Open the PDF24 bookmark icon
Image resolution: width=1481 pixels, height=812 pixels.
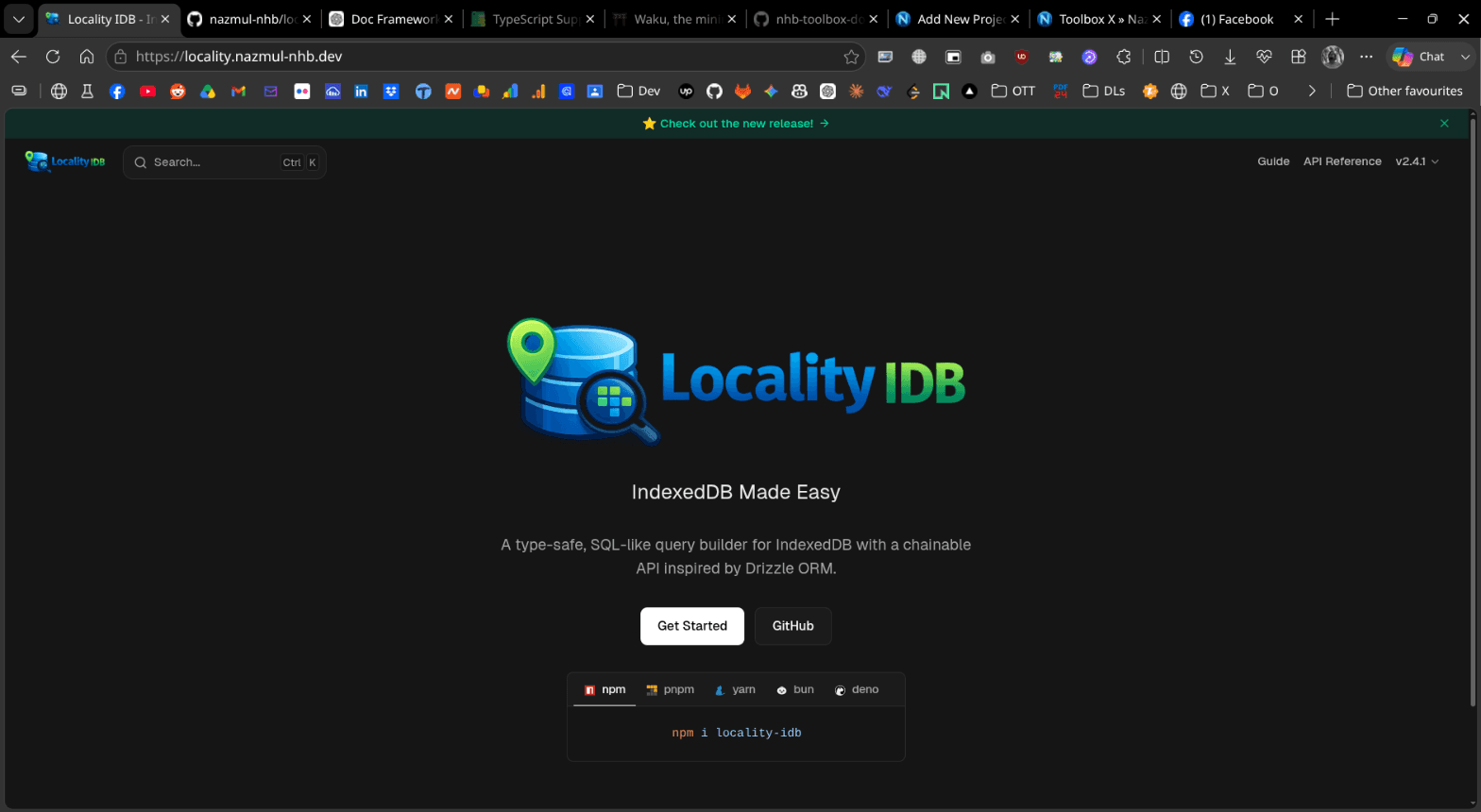click(x=1061, y=92)
